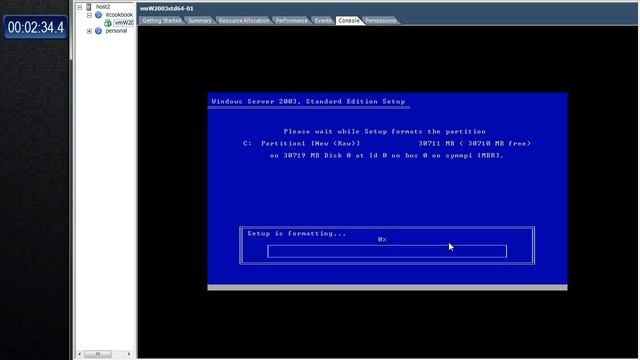Open the Events tab

[x=323, y=20]
